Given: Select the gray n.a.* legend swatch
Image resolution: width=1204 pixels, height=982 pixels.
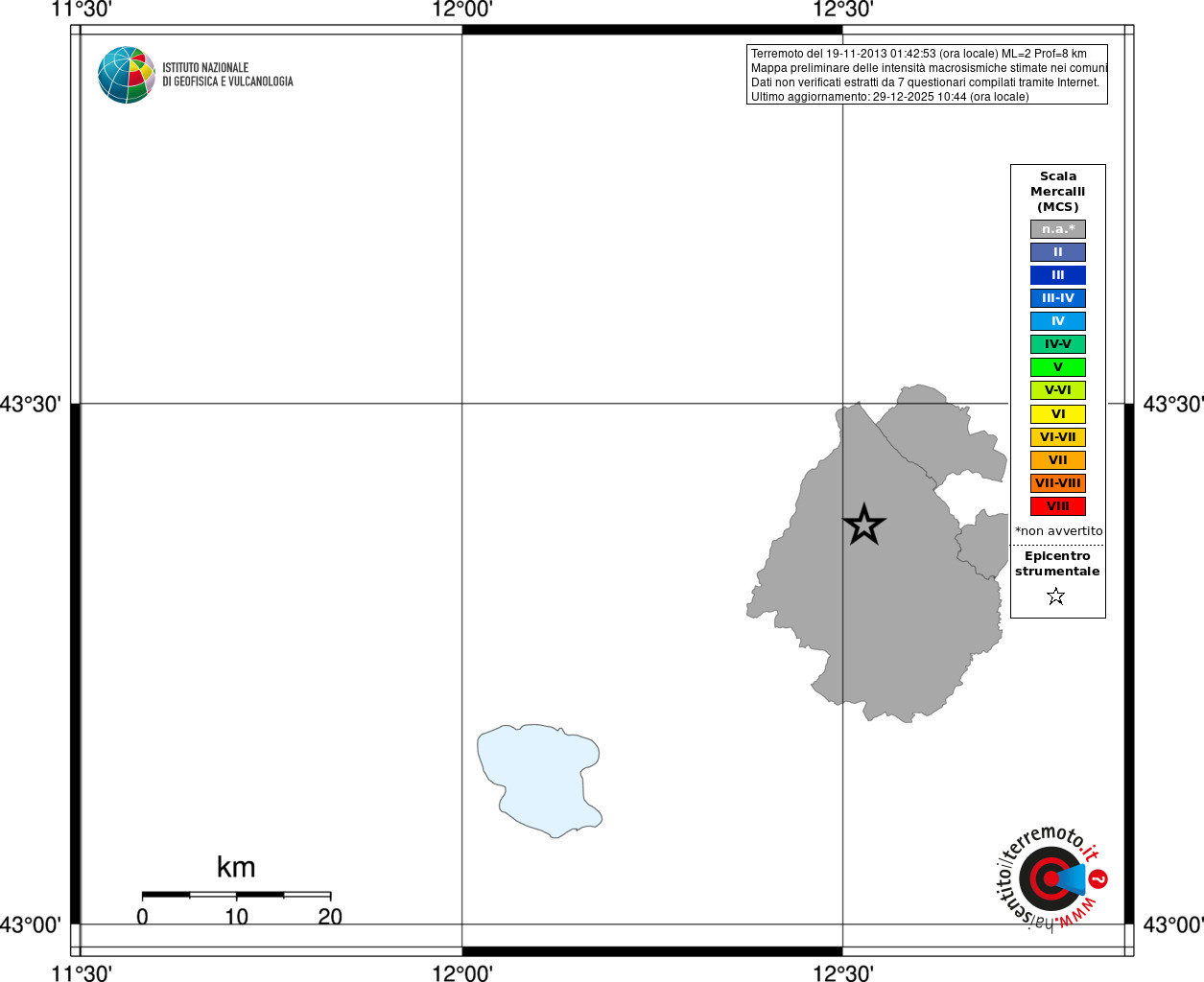Looking at the screenshot, I should coord(1058,229).
